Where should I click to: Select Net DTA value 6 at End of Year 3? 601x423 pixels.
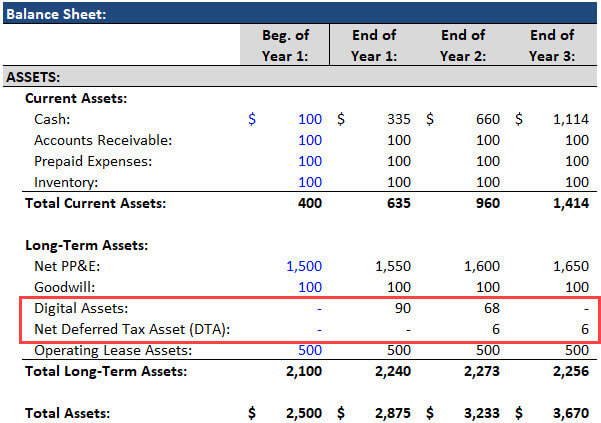point(585,329)
